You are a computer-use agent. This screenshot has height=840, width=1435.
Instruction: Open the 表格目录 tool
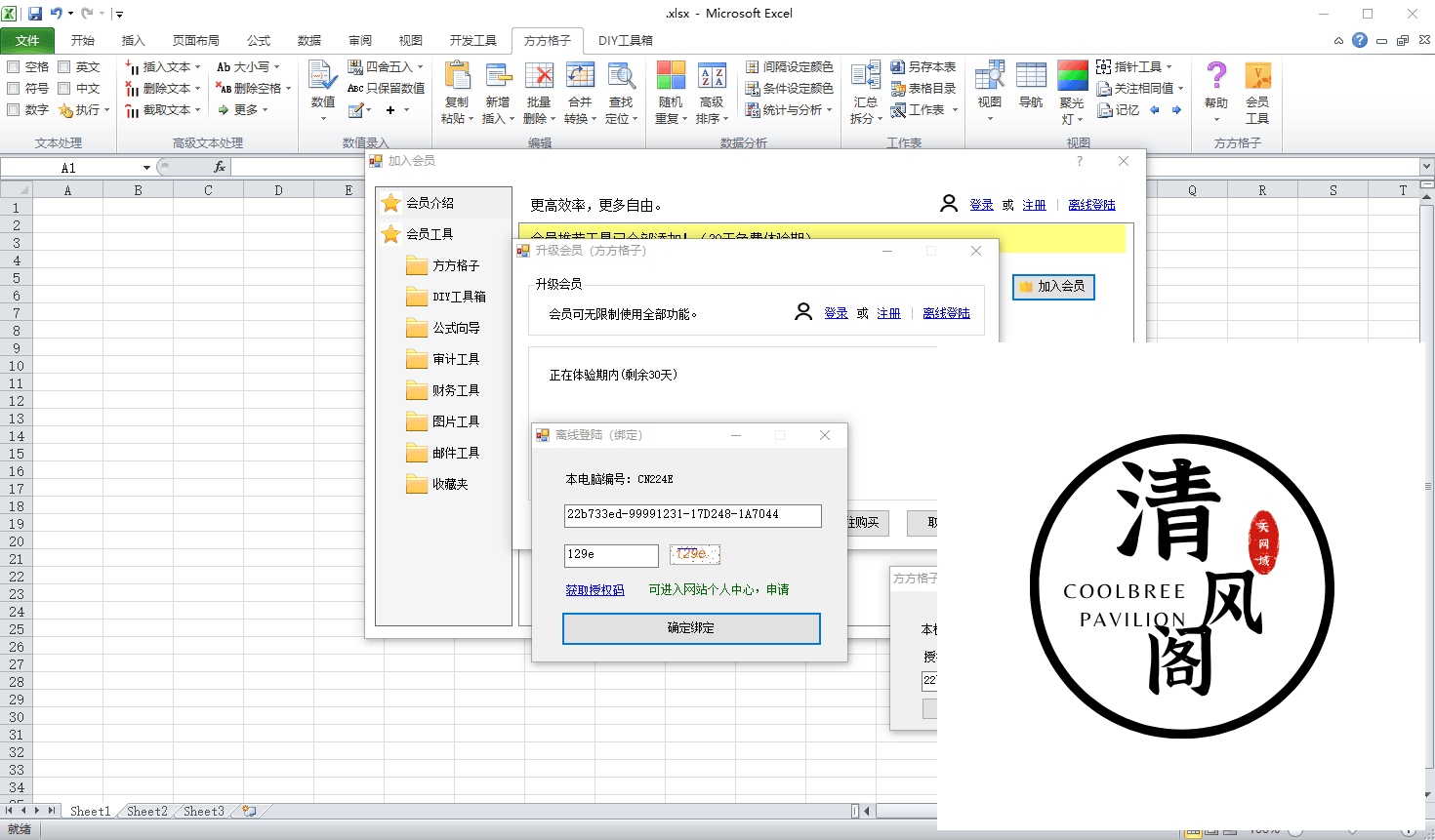pos(923,88)
